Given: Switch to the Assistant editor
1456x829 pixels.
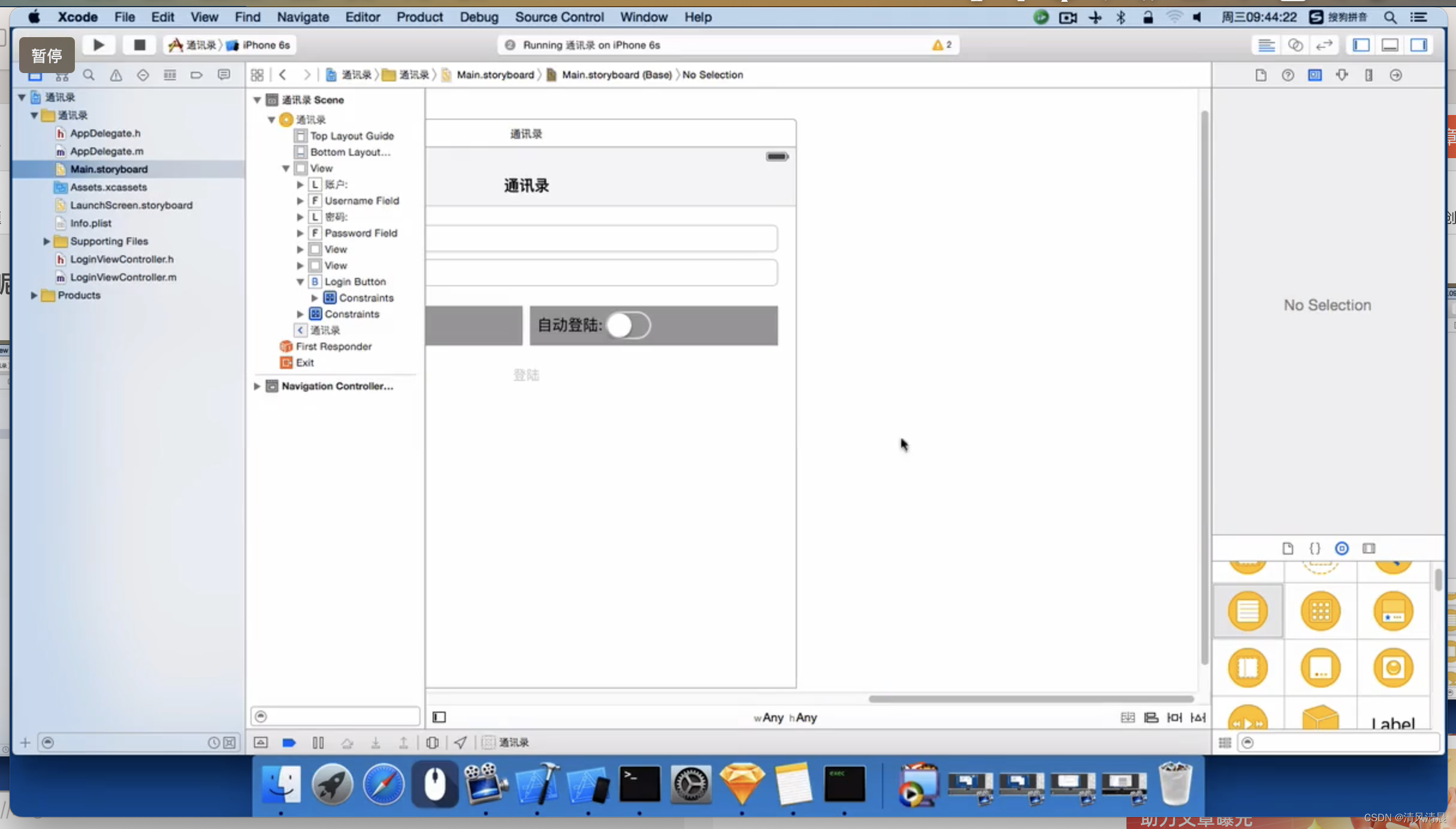Looking at the screenshot, I should 1295,45.
